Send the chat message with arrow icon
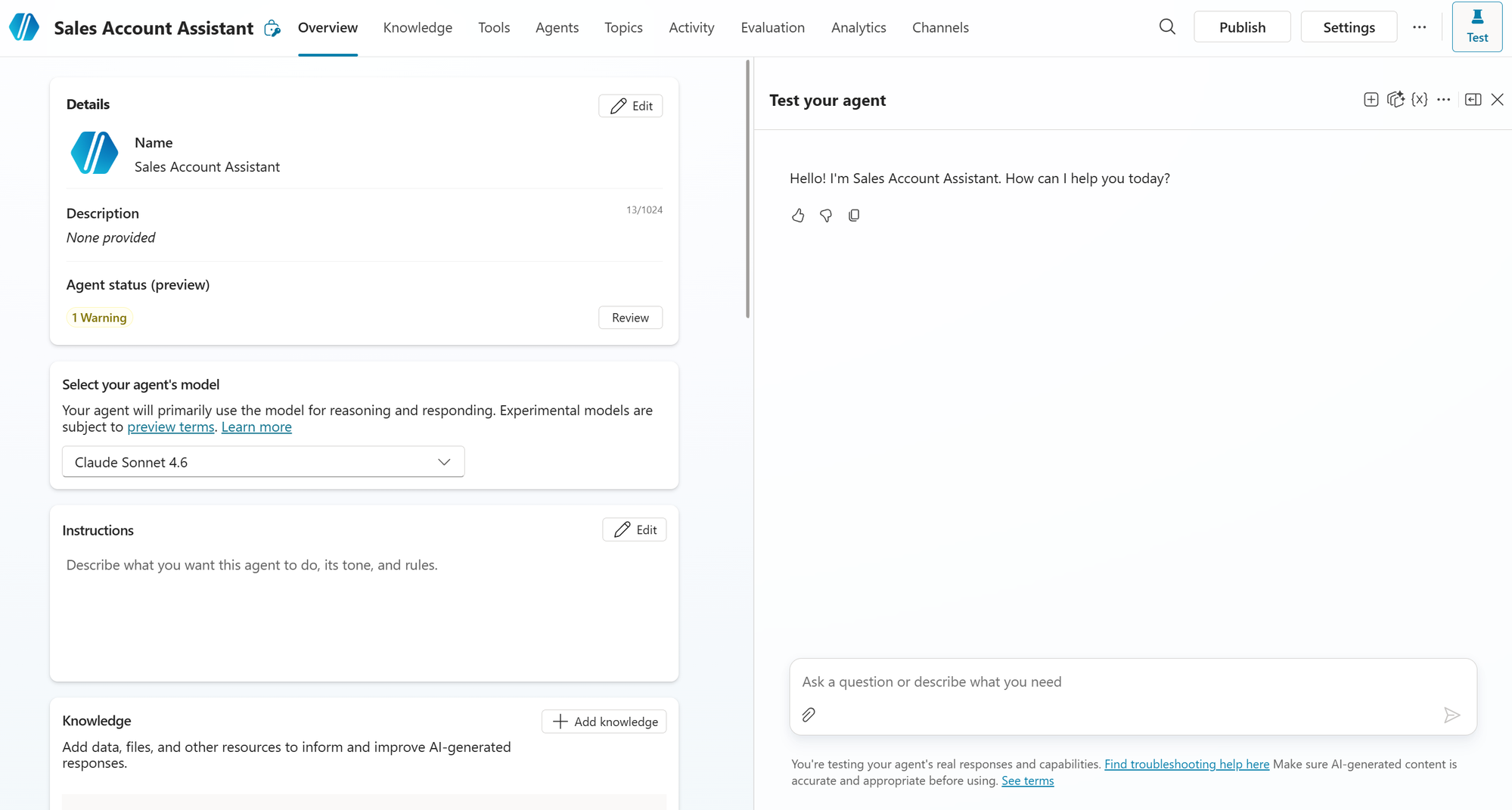This screenshot has height=810, width=1512. (1451, 715)
